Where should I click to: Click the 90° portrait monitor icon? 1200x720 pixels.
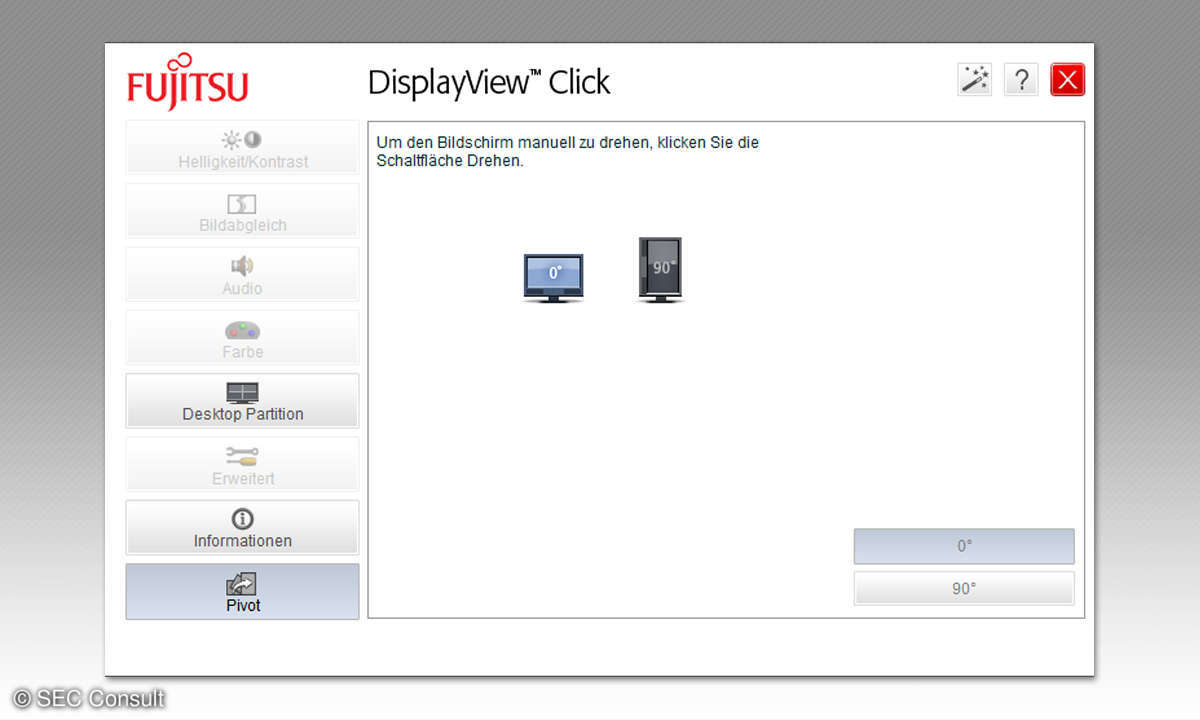click(660, 270)
